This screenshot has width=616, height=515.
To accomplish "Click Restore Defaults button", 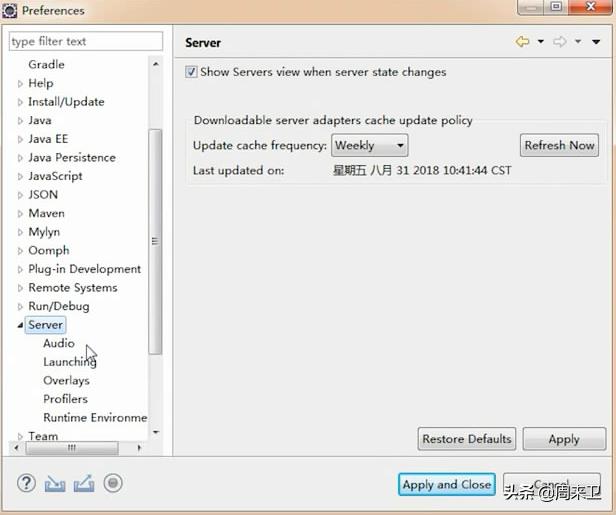I will tap(466, 439).
